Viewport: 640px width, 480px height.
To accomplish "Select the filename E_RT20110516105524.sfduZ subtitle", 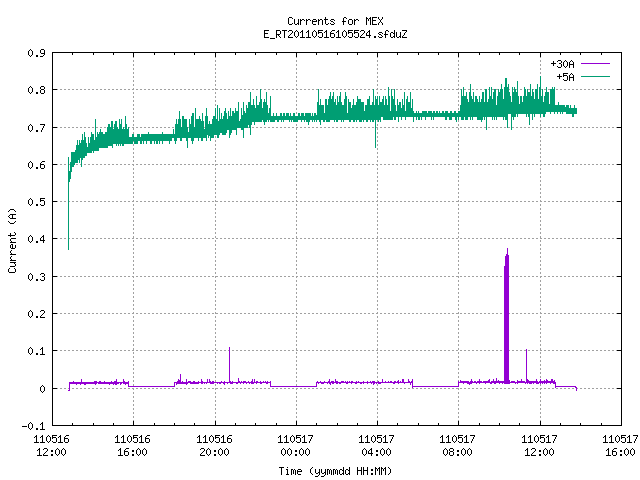I will 335,34.
